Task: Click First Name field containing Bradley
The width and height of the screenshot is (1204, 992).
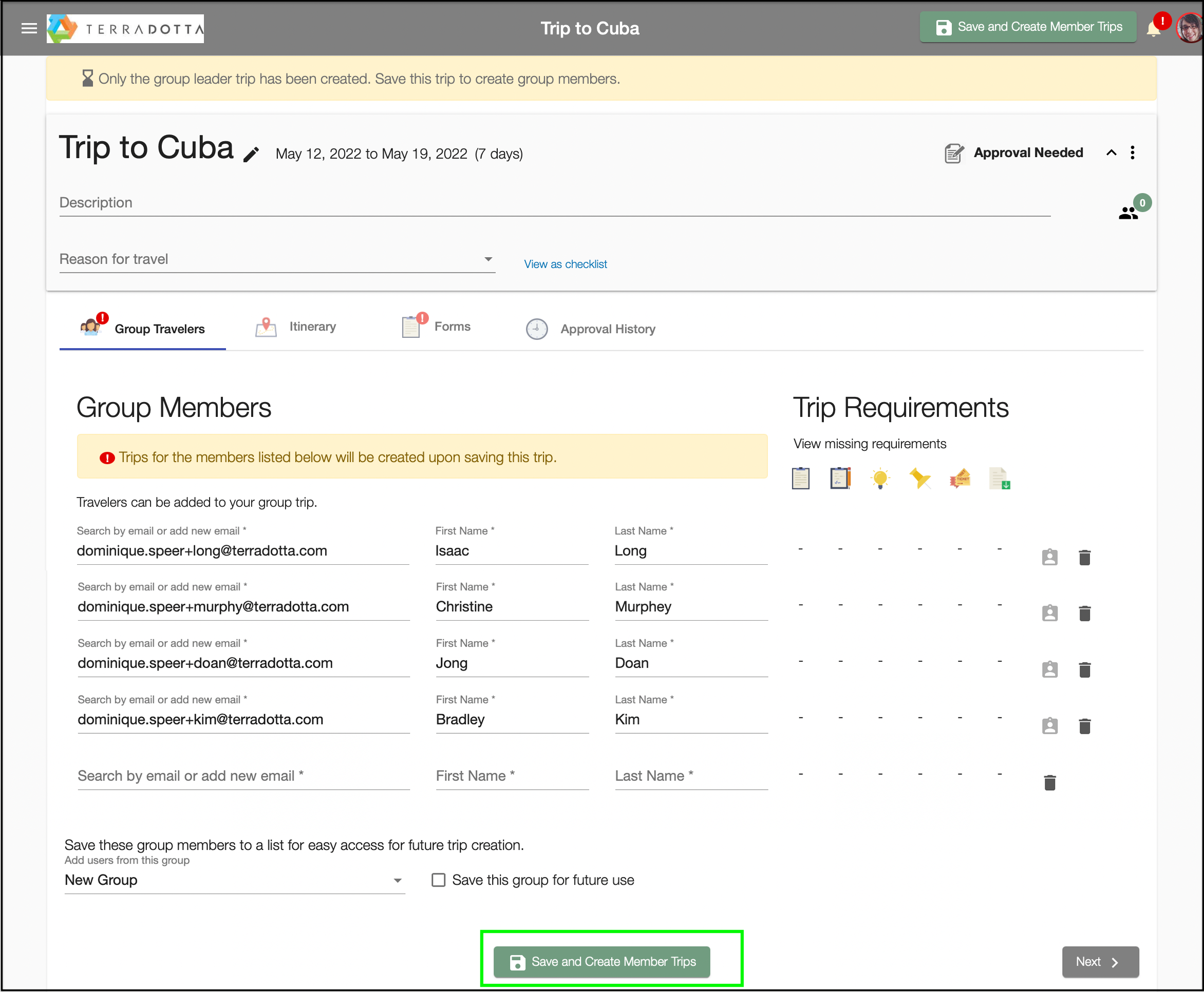Action: [512, 719]
